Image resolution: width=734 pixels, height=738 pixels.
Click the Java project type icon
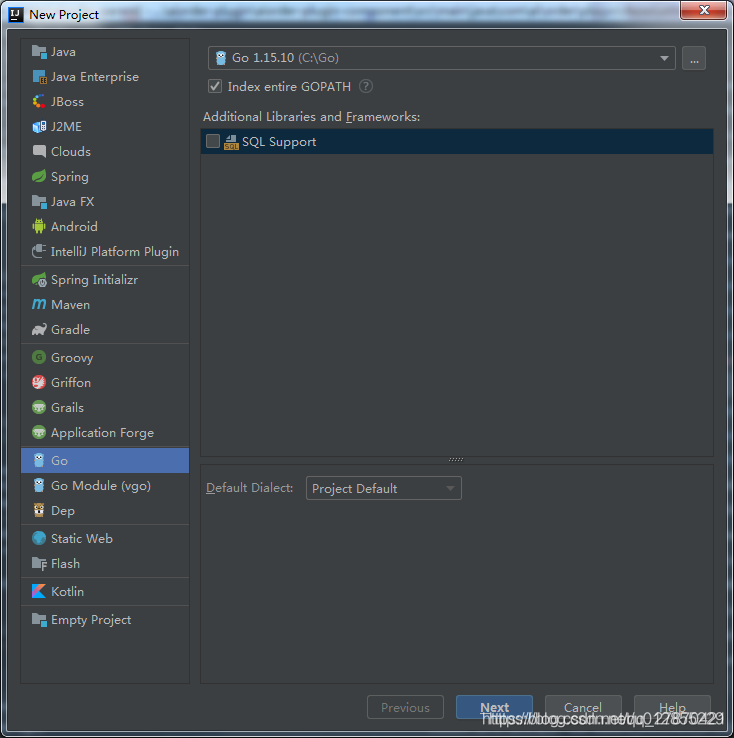click(x=39, y=52)
